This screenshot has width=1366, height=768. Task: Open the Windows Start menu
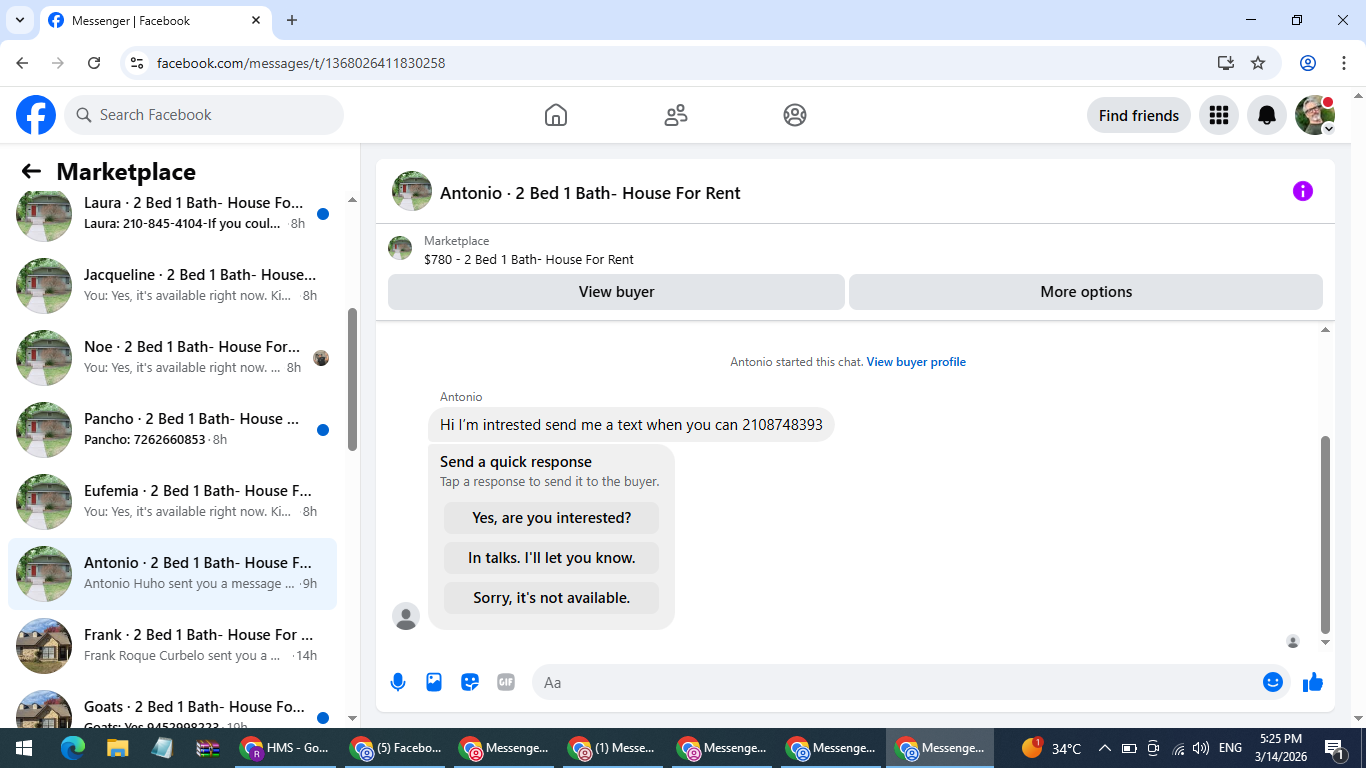click(23, 748)
